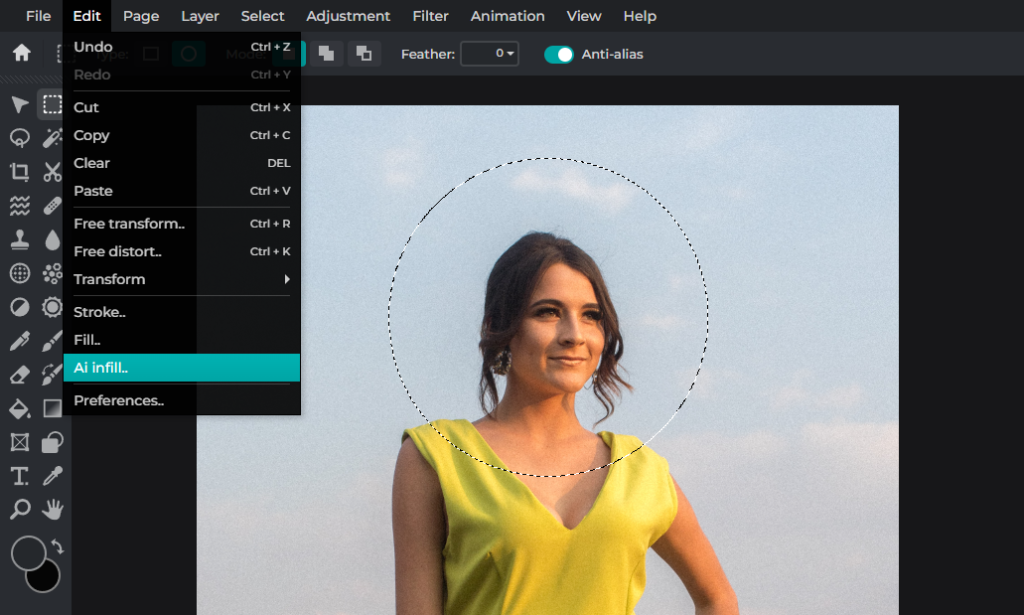Open Preferences.. from the Edit menu

(182, 401)
